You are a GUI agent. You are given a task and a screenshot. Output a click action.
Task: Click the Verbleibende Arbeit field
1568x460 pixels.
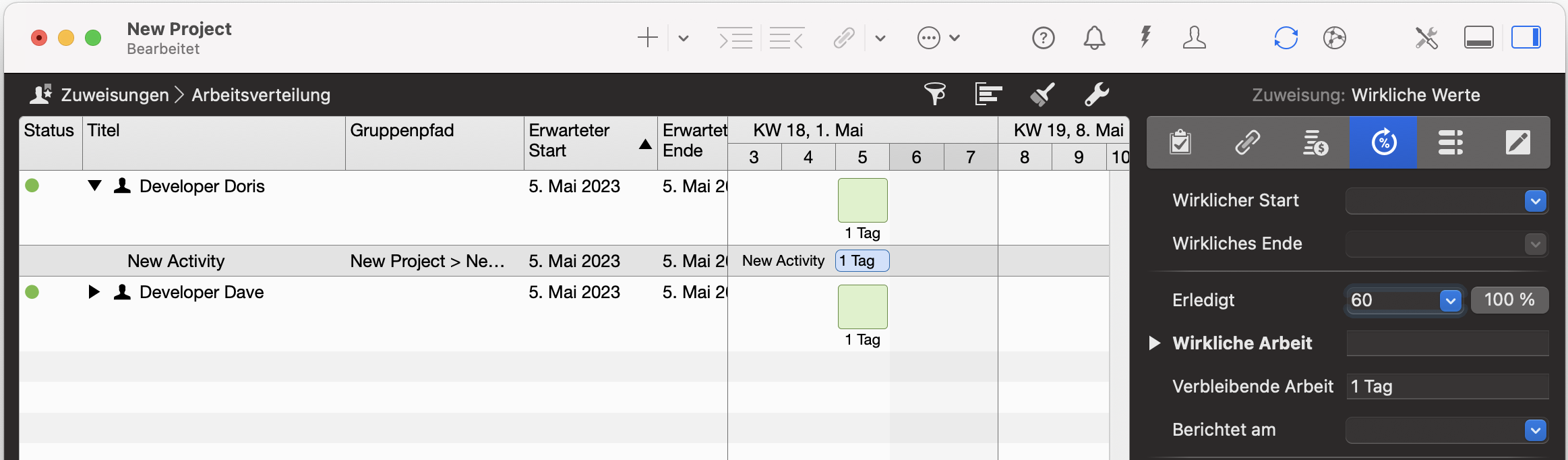(x=1447, y=386)
